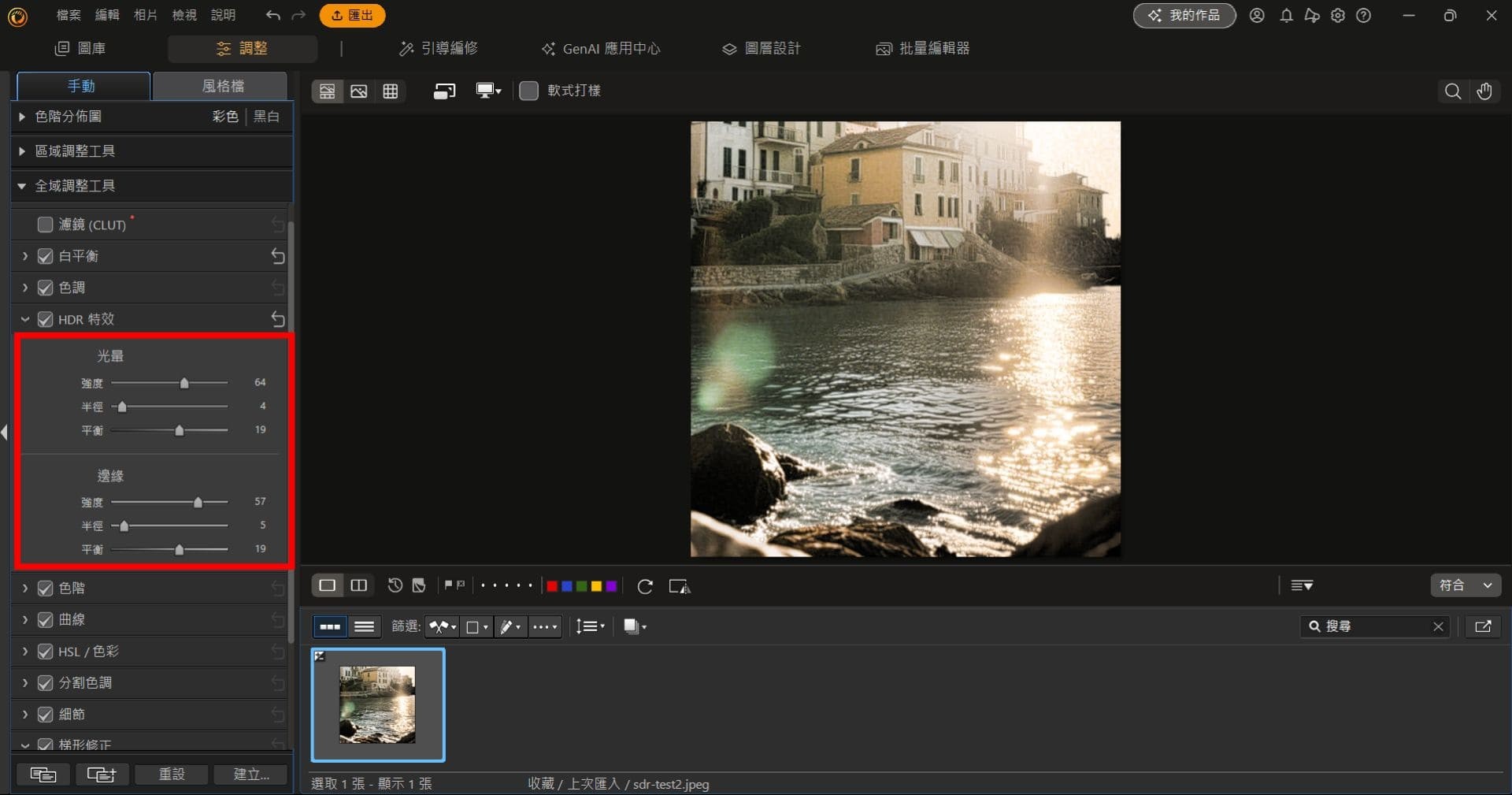The height and width of the screenshot is (795, 1512).
Task: Select the pan hand tool icon
Action: [1485, 91]
